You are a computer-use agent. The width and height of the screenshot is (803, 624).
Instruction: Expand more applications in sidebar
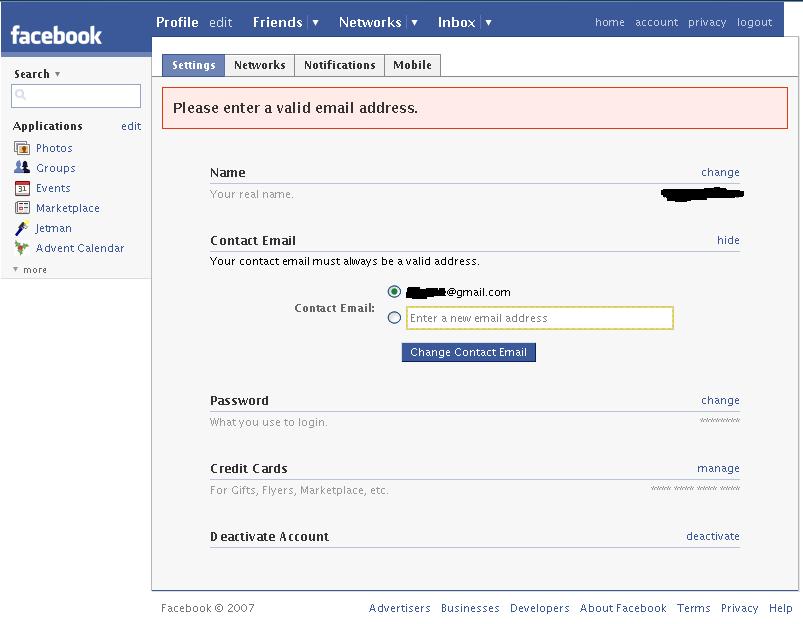point(30,269)
